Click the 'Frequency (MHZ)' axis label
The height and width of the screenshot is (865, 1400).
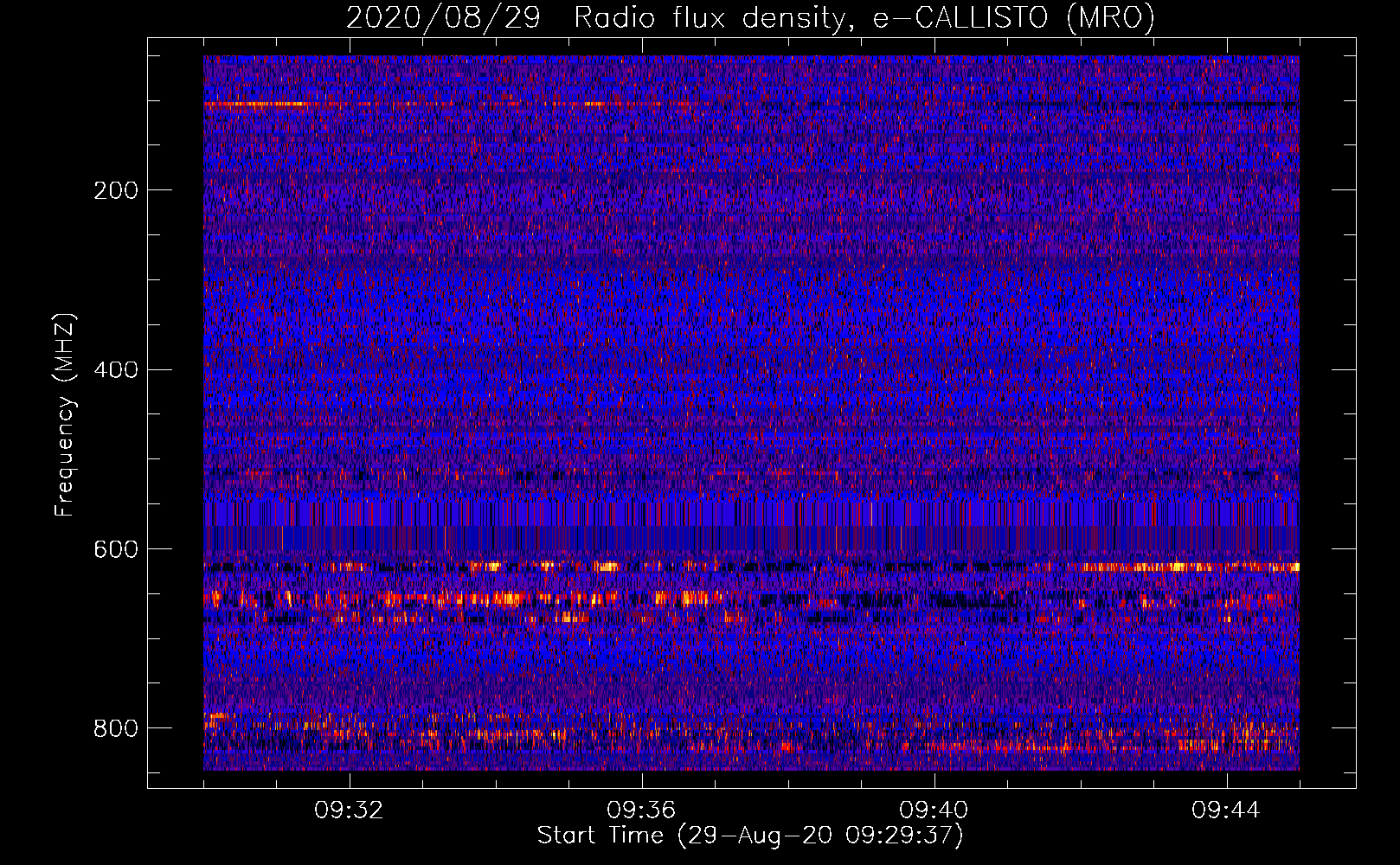point(65,414)
